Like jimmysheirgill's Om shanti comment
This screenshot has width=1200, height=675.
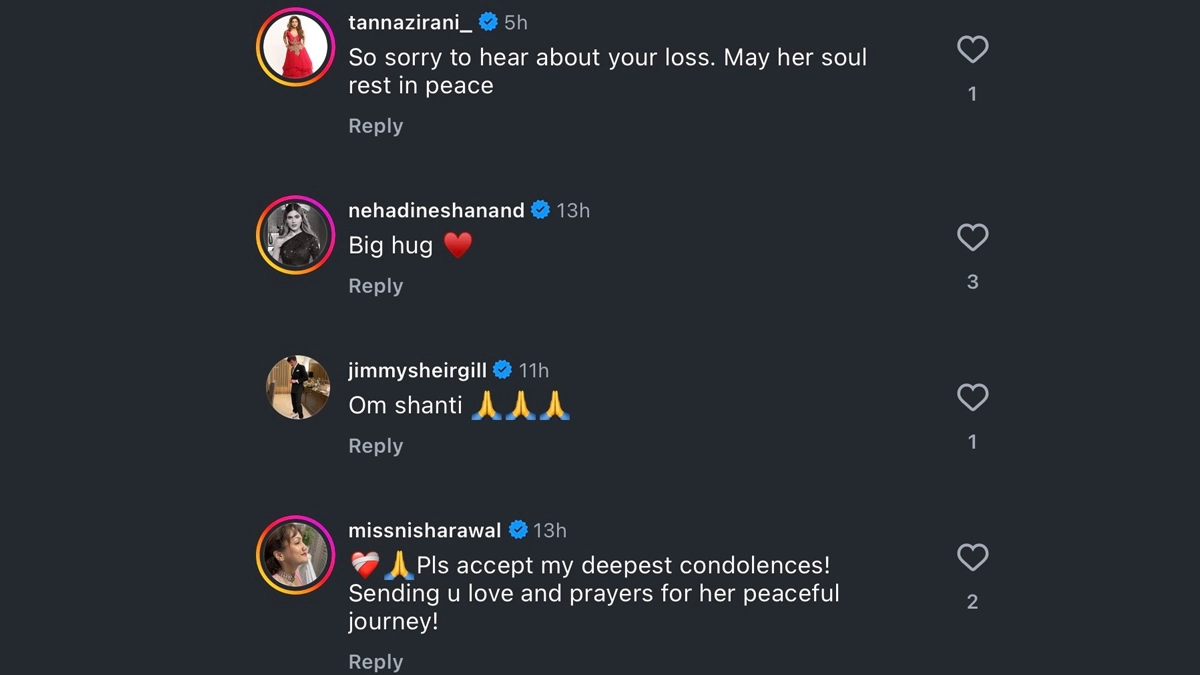tap(972, 398)
